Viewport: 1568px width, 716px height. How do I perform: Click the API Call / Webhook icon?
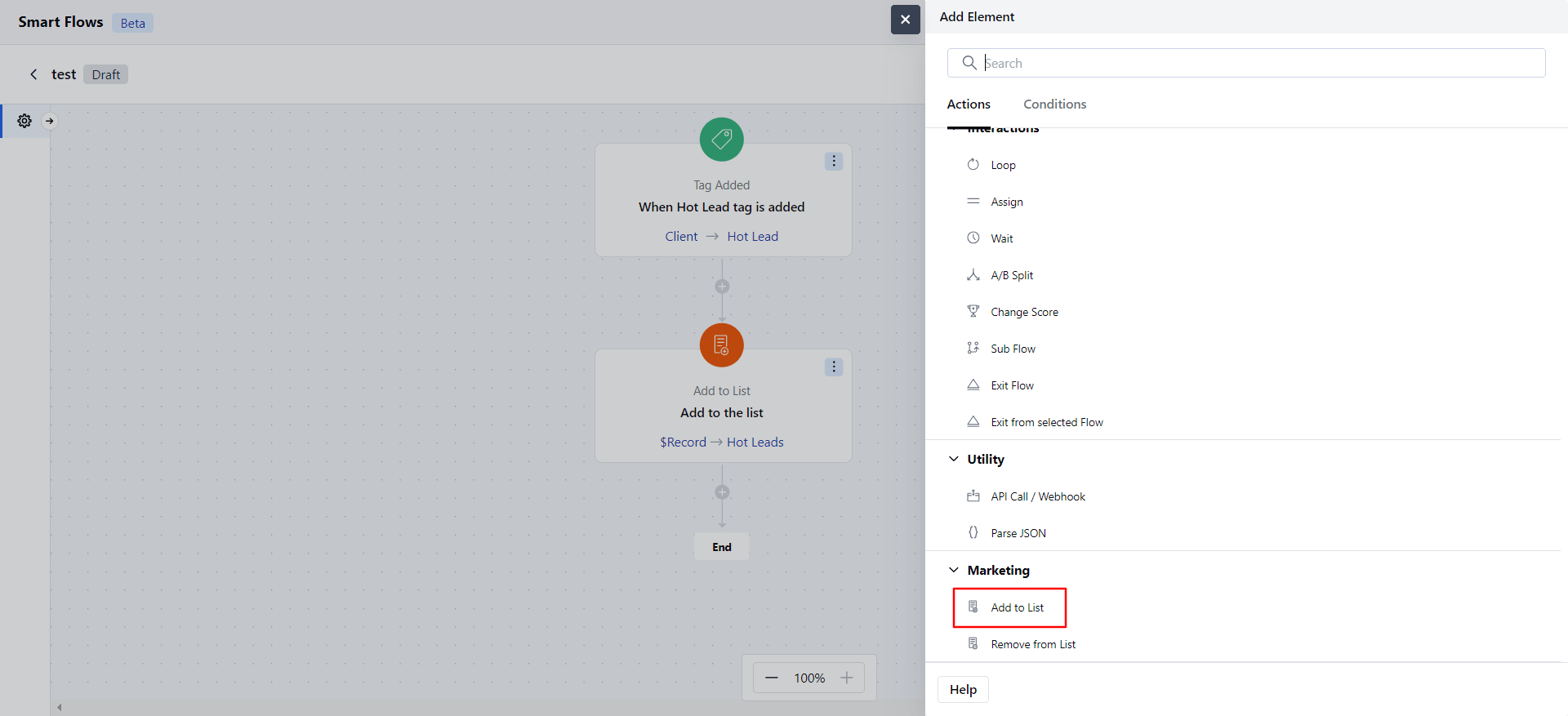[x=973, y=496]
